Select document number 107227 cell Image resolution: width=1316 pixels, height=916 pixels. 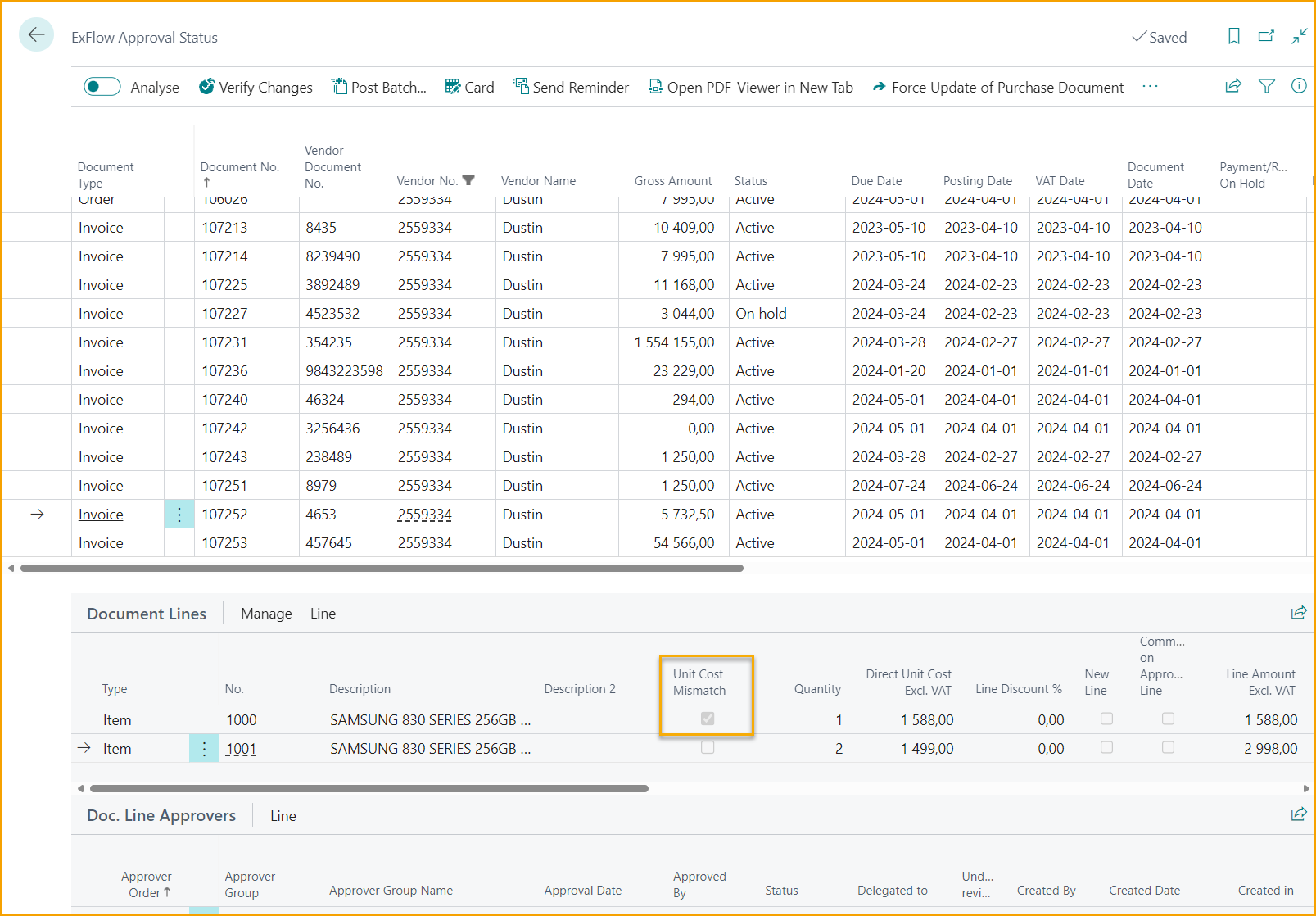tap(246, 314)
